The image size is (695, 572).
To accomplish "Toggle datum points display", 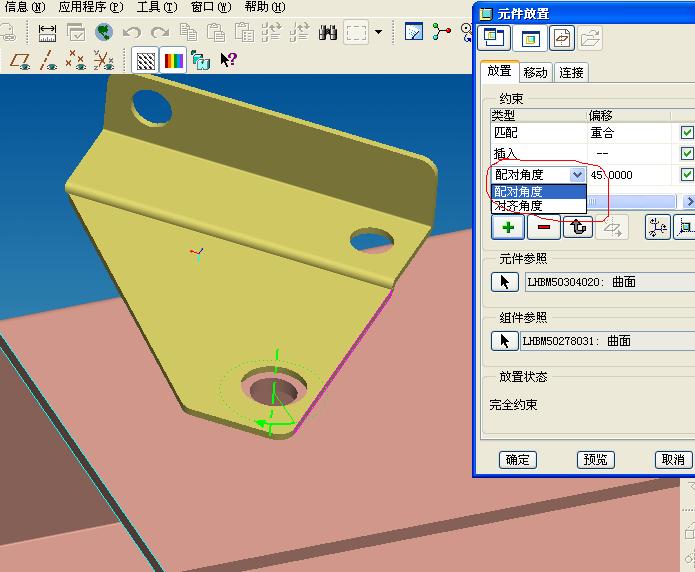I will coord(75,61).
